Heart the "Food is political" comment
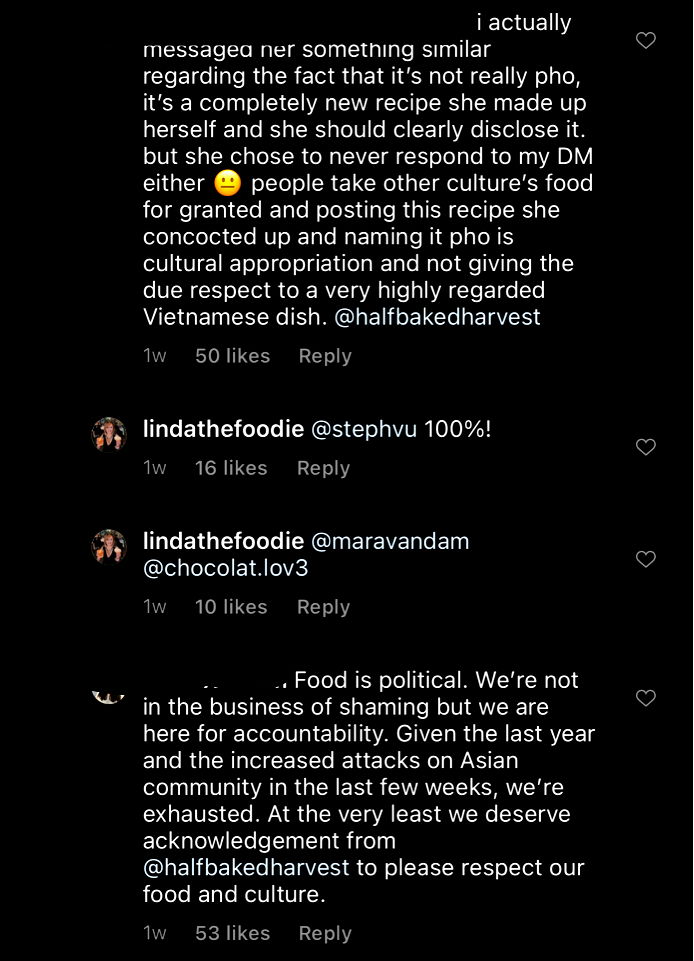 (646, 697)
